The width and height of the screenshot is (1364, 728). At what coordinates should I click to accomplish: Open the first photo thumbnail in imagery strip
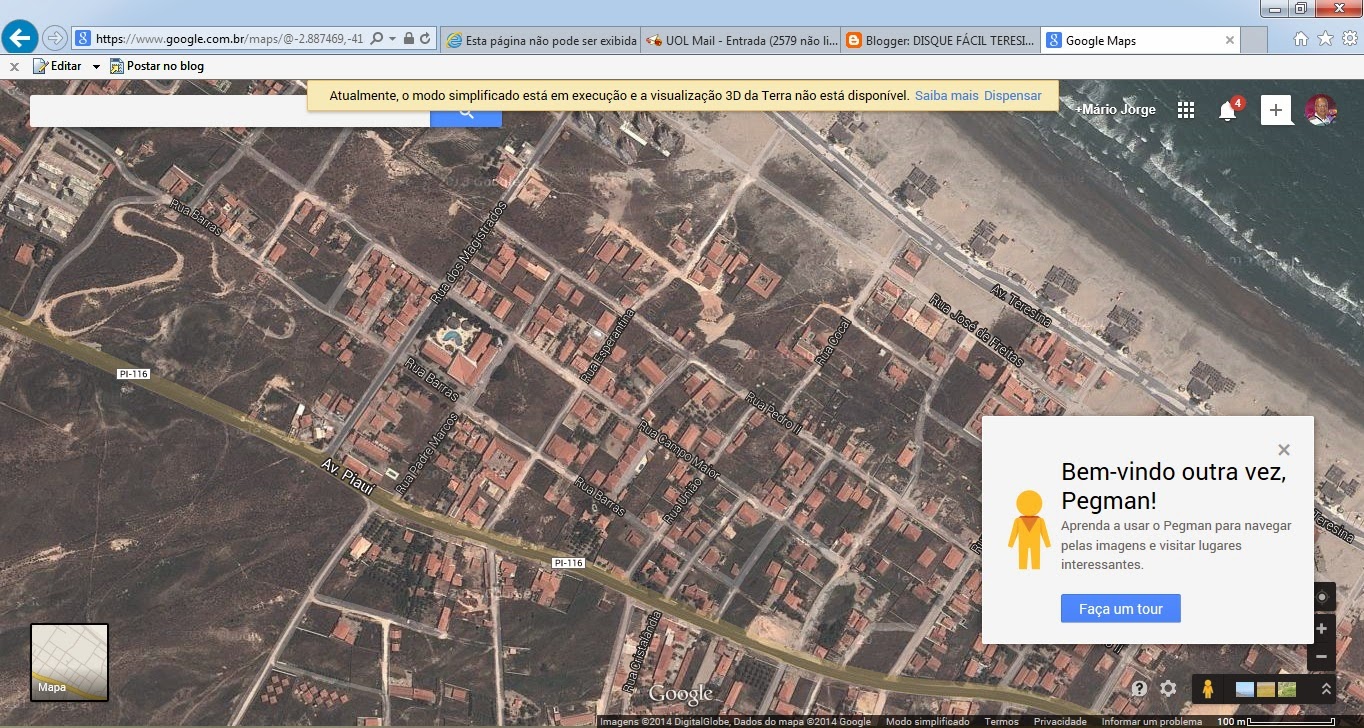coord(1245,689)
